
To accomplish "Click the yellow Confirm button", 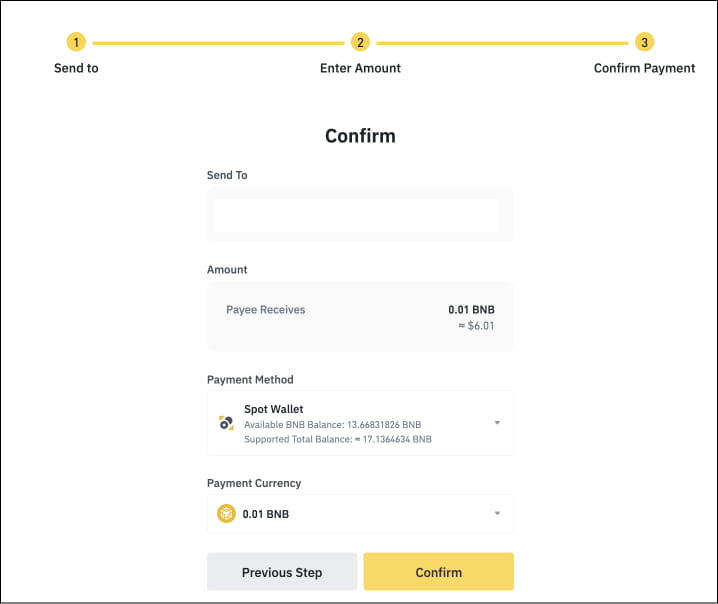I will coord(438,572).
